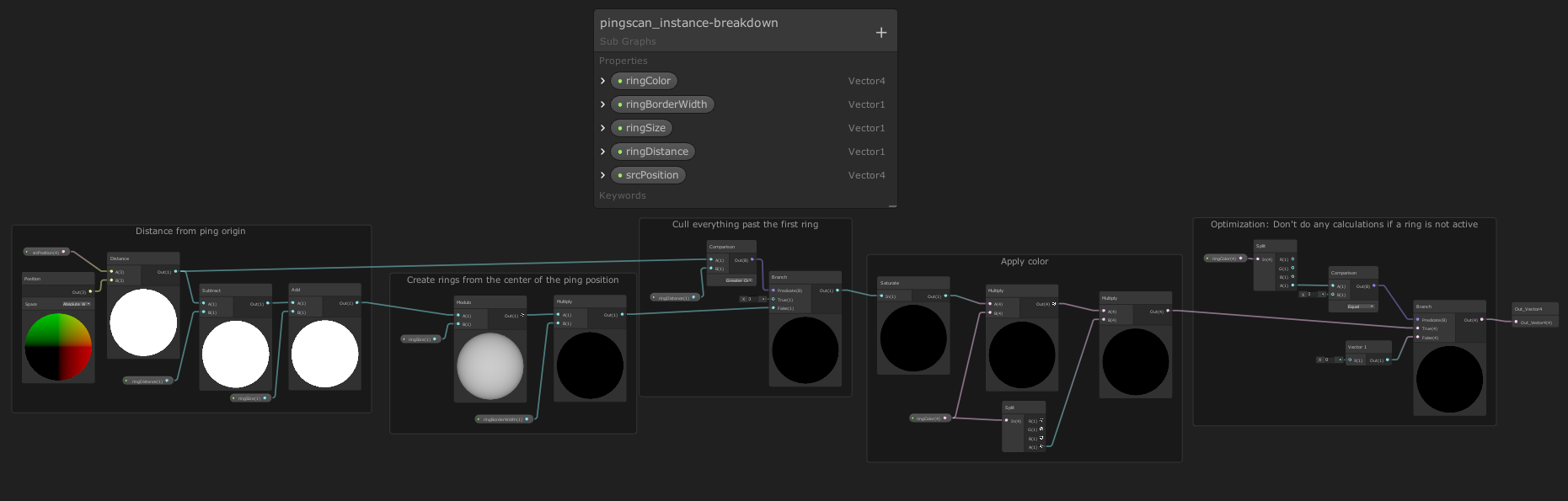
Task: Click the X input field of the Vector 1 node
Action: coord(1329,360)
